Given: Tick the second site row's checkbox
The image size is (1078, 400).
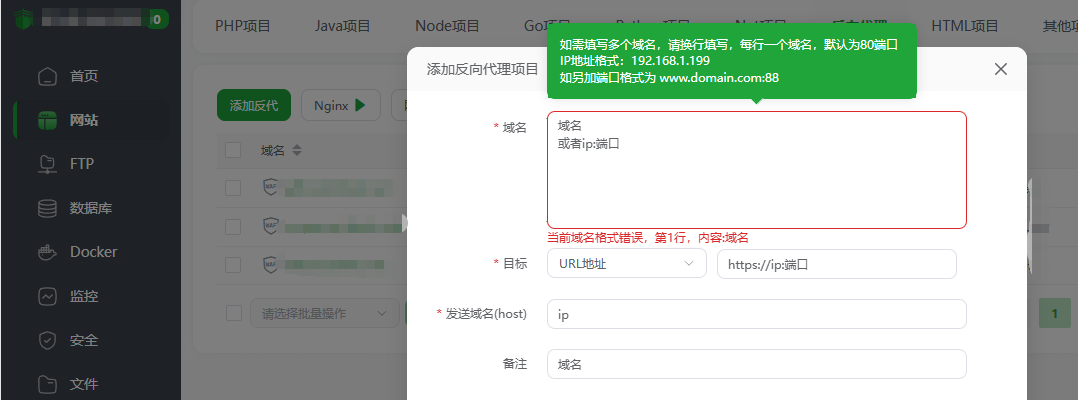Looking at the screenshot, I should pyautogui.click(x=233, y=226).
